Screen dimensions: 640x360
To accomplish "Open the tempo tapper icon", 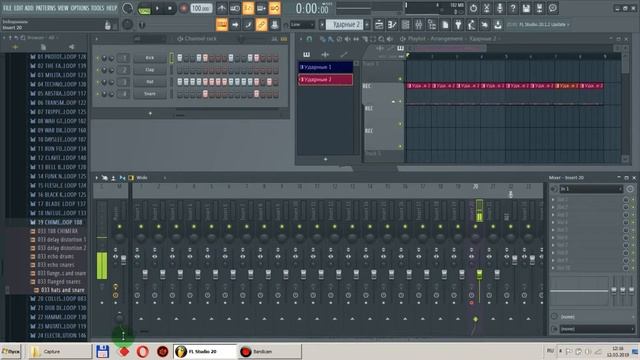I will (471, 24).
